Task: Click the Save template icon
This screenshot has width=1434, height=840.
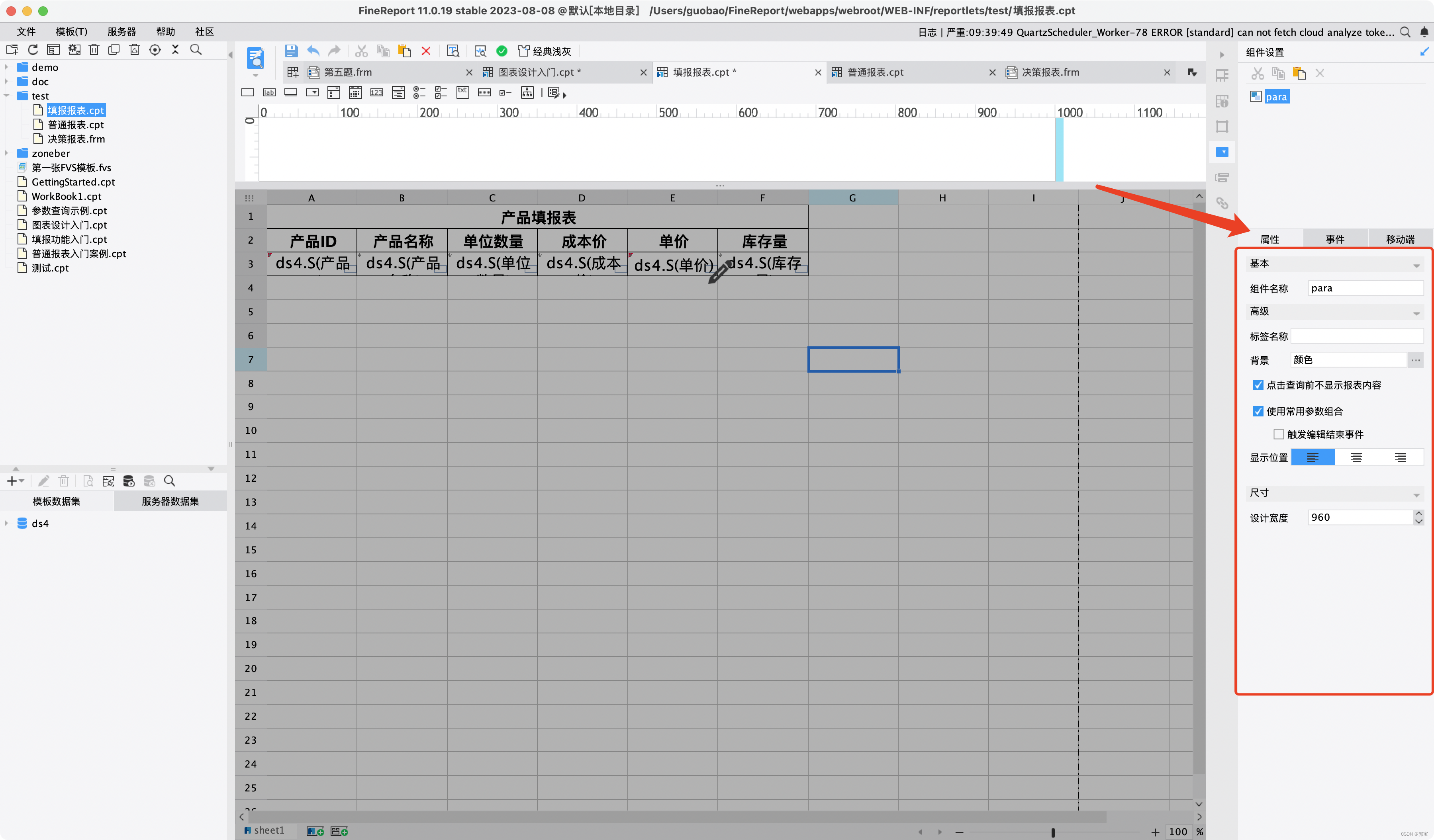Action: pos(291,51)
